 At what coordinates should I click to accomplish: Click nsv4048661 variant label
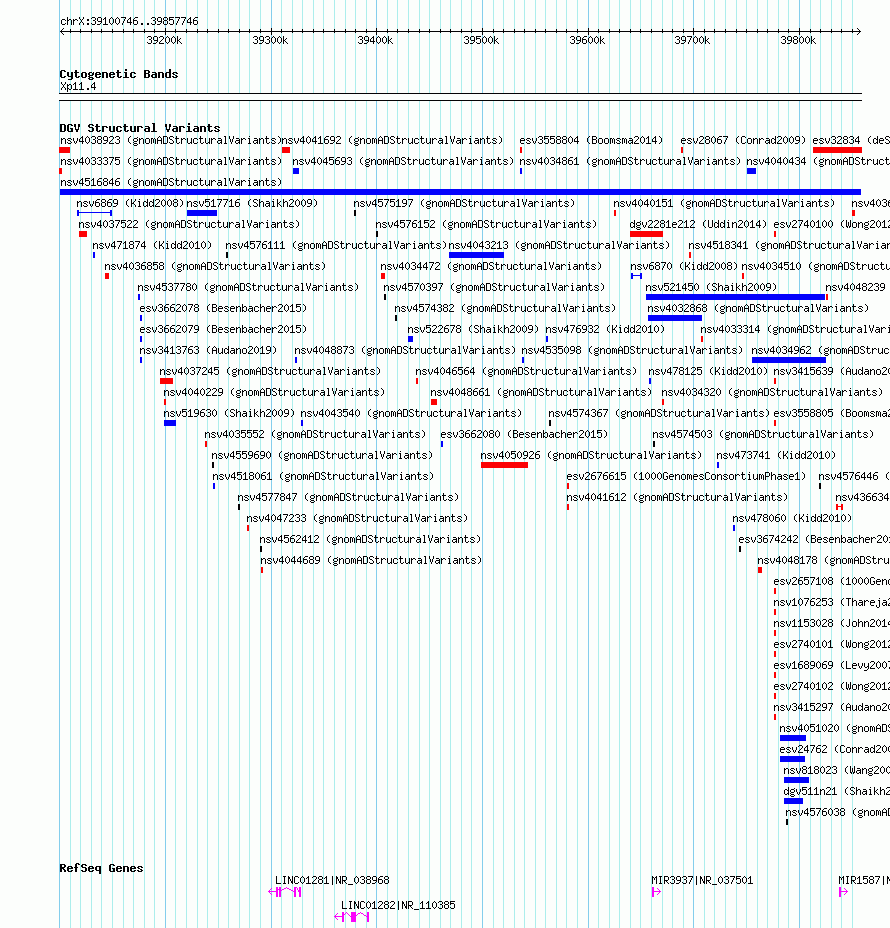(x=541, y=392)
